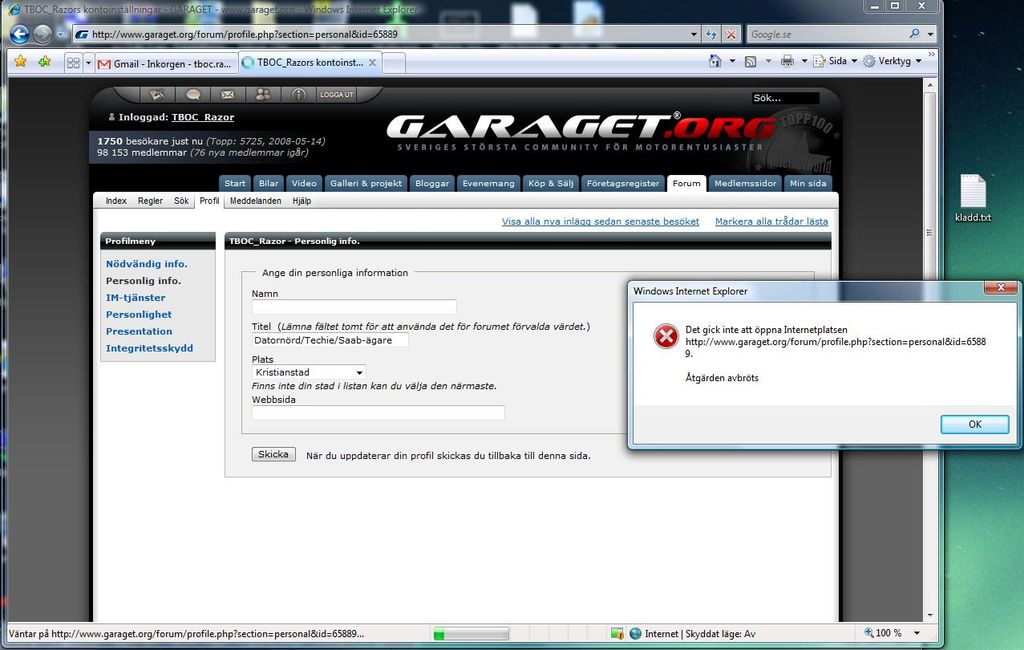Stop page loading with the red X
Viewport: 1024px width, 650px height.
click(x=731, y=34)
